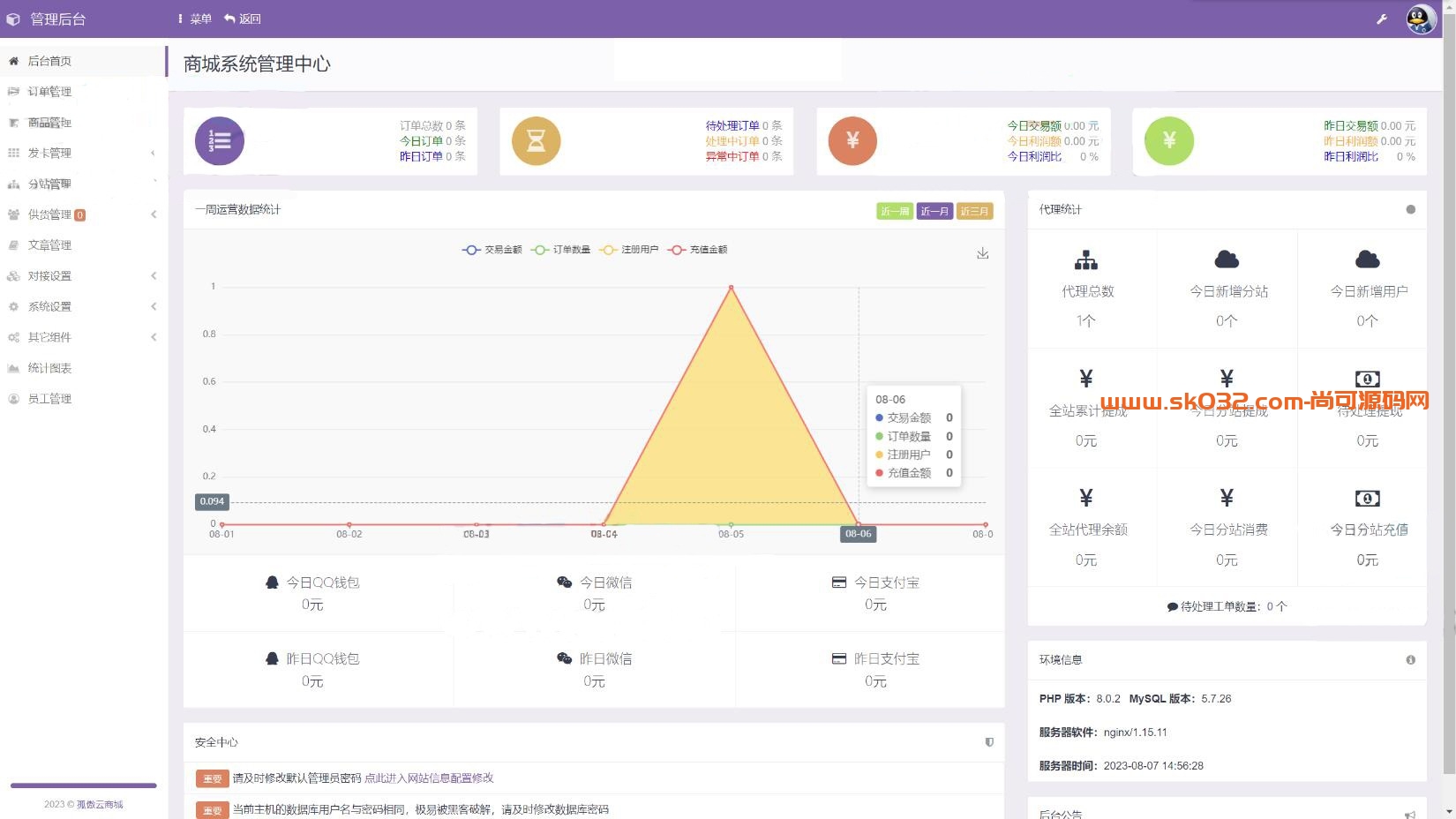Click the sidebar purple horizontal bar

click(x=83, y=785)
